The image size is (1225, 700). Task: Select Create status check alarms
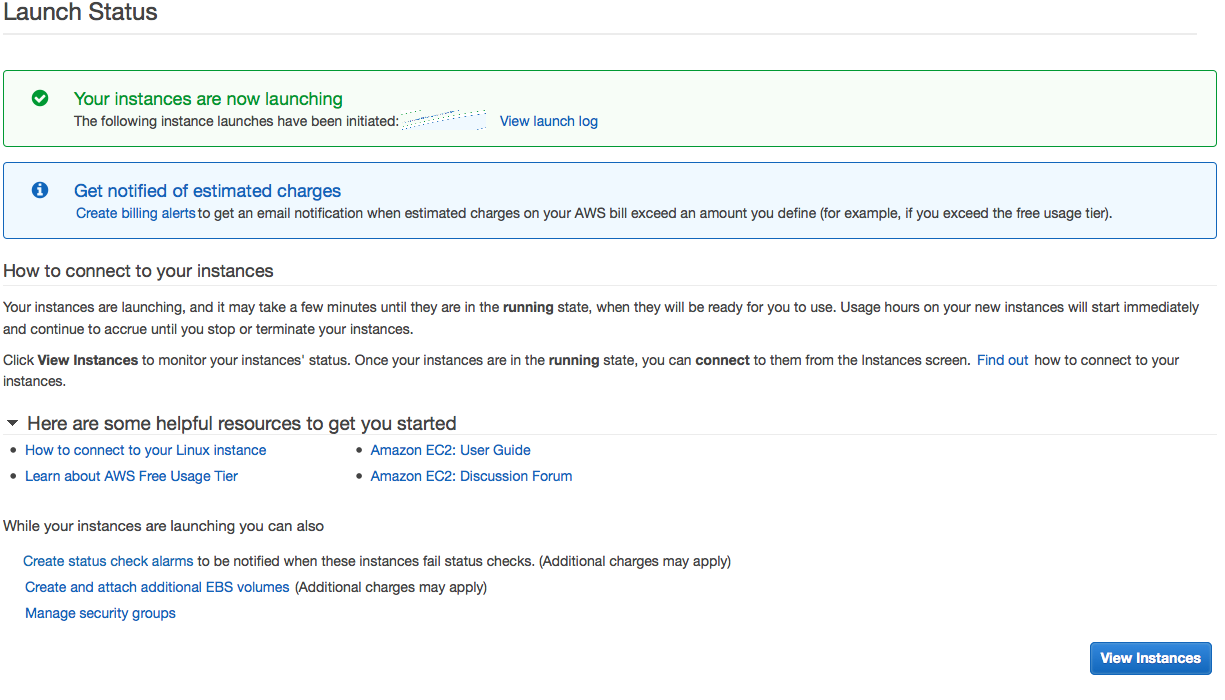coord(108,561)
